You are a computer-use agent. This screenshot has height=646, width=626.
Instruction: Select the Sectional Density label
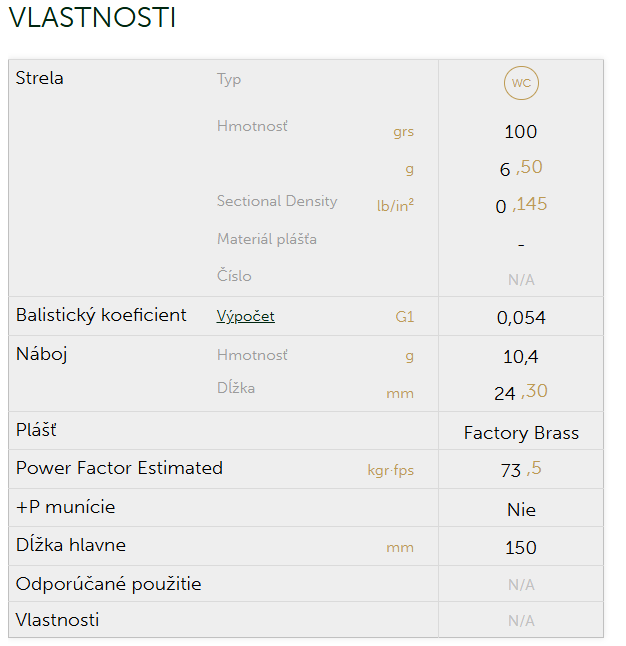277,201
